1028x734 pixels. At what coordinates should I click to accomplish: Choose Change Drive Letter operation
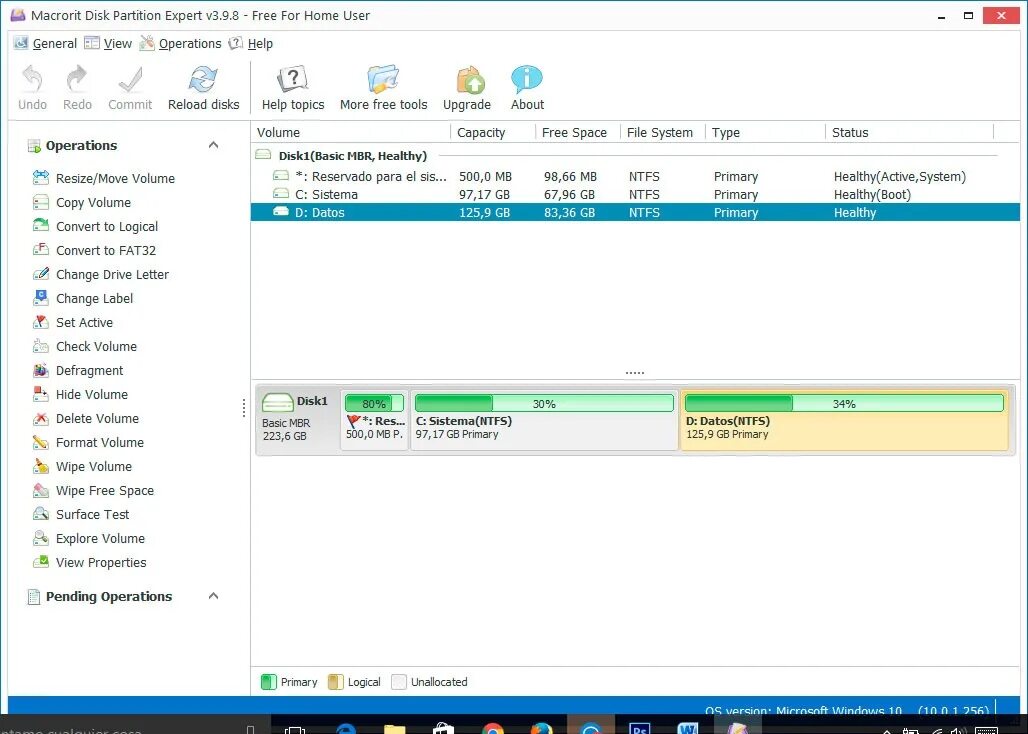[101, 275]
